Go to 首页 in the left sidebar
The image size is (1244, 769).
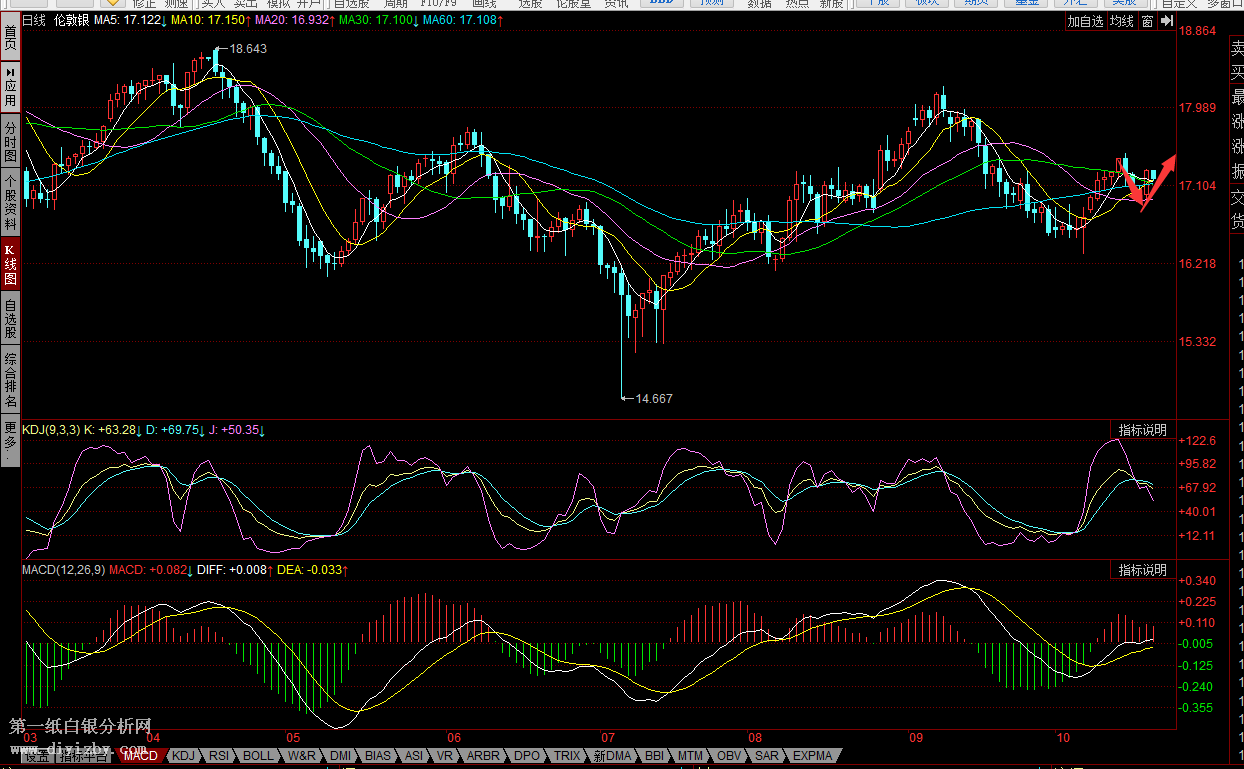tap(10, 38)
